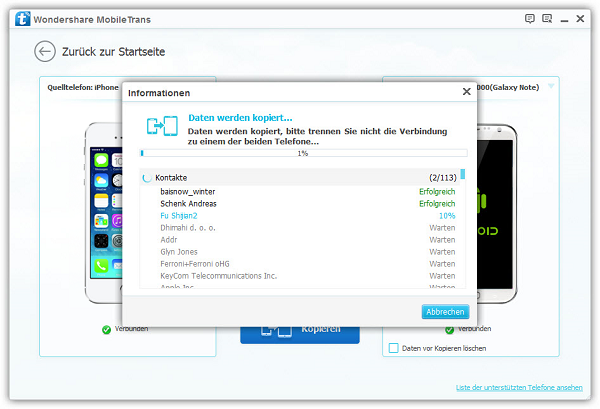Click the Galaxy Note device image
The height and width of the screenshot is (409, 600).
(x=497, y=213)
